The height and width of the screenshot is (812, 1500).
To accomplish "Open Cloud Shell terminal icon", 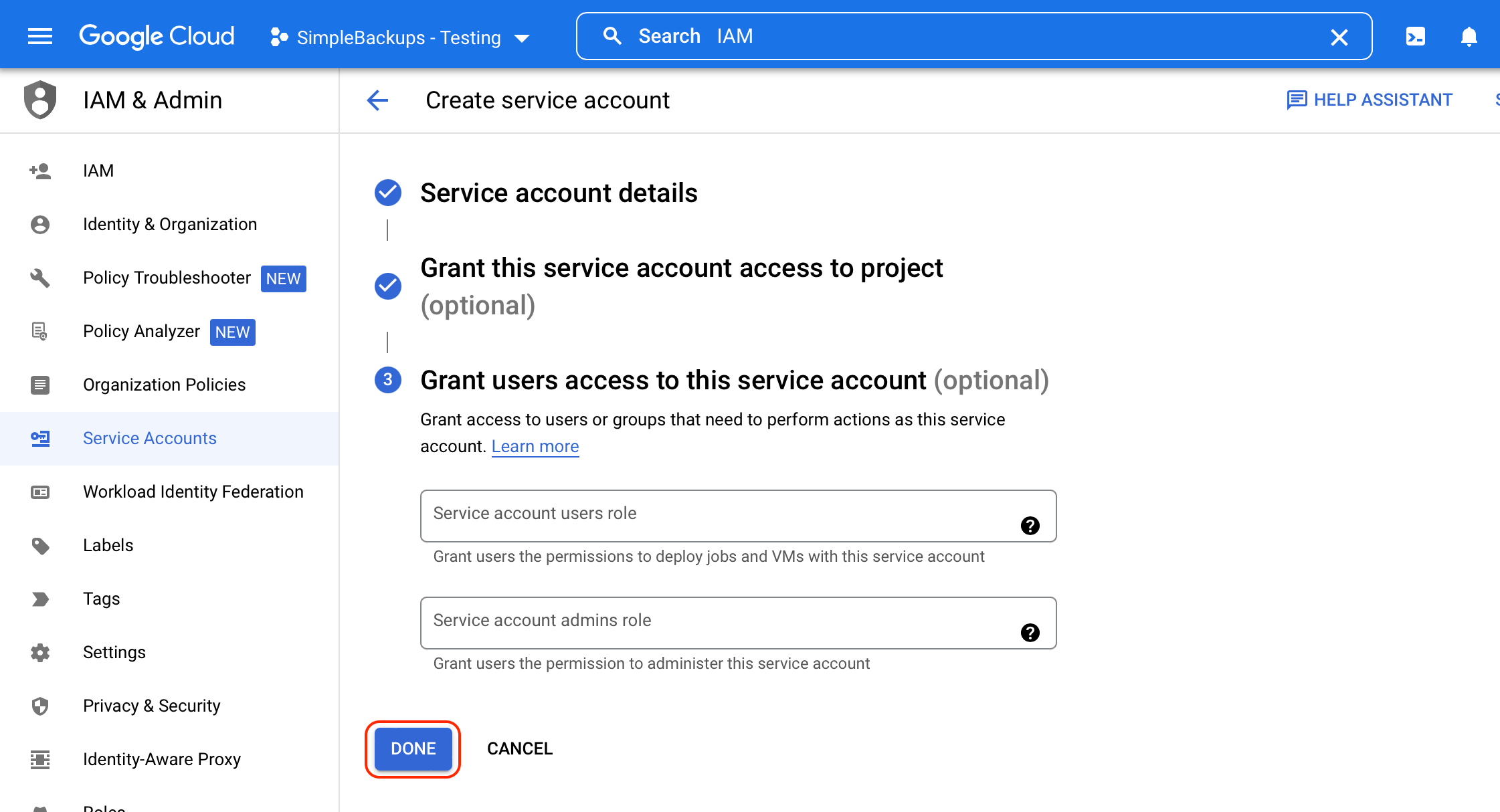I will pyautogui.click(x=1416, y=37).
